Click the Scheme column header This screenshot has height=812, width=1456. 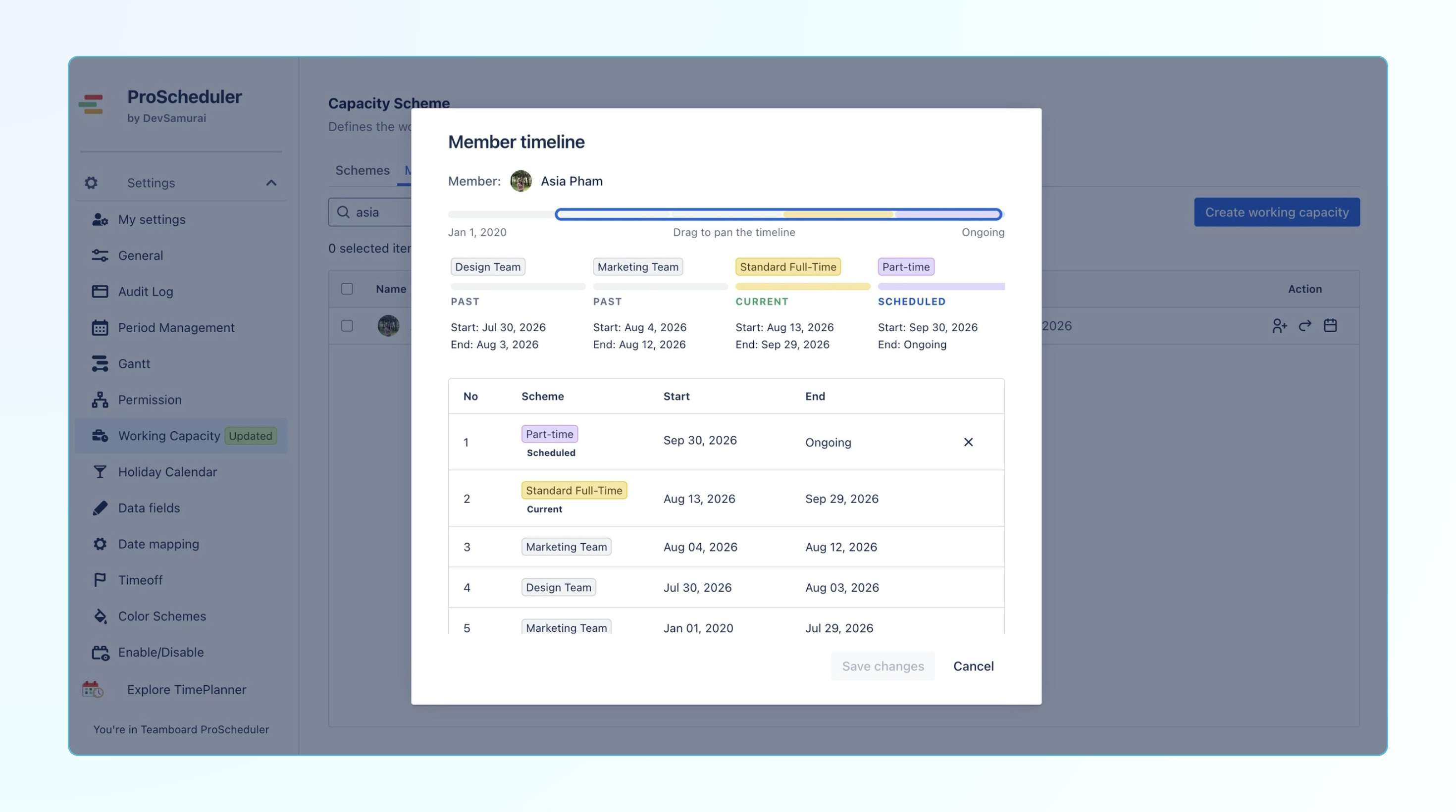coord(542,396)
